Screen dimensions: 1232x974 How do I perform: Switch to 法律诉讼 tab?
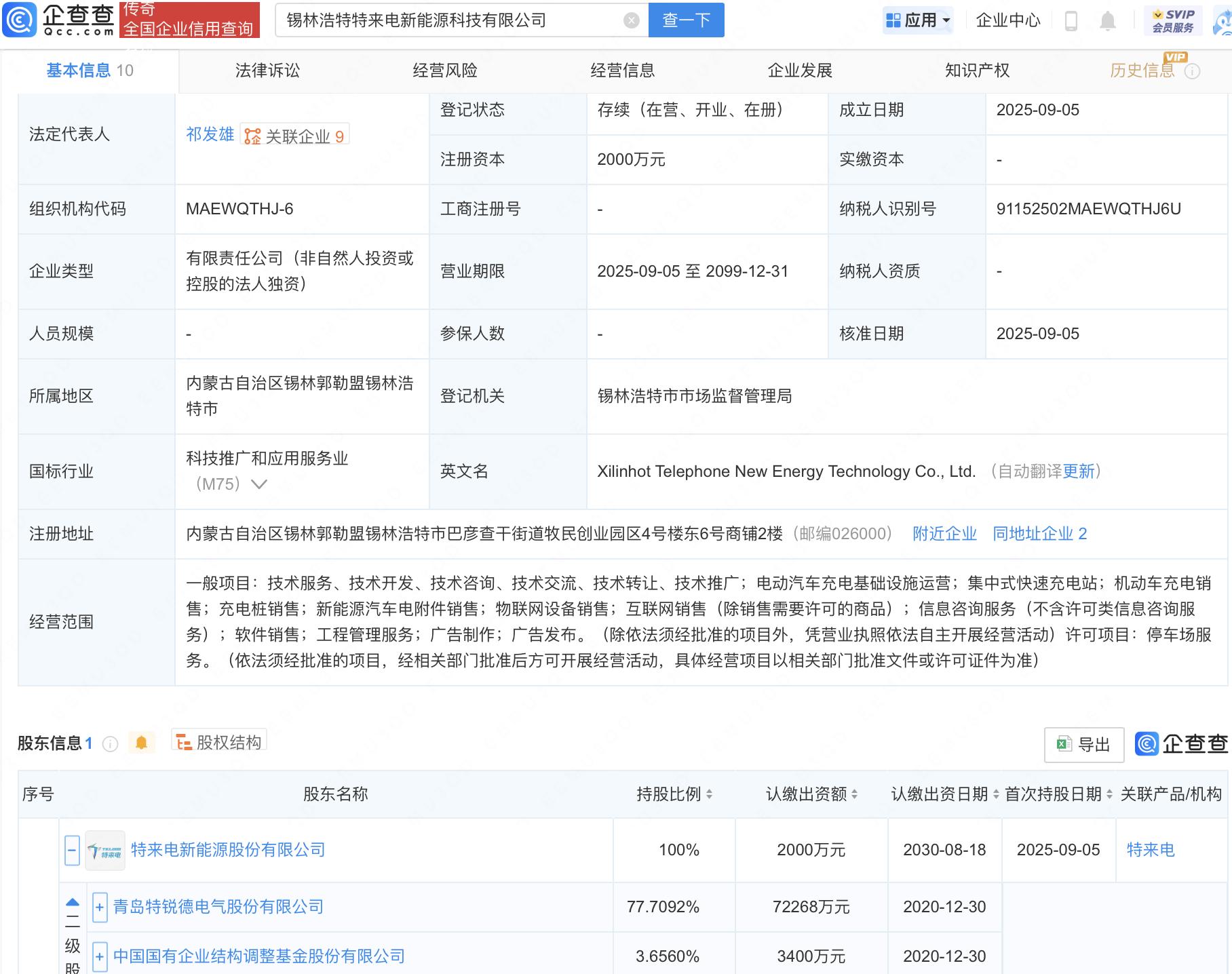click(x=267, y=71)
